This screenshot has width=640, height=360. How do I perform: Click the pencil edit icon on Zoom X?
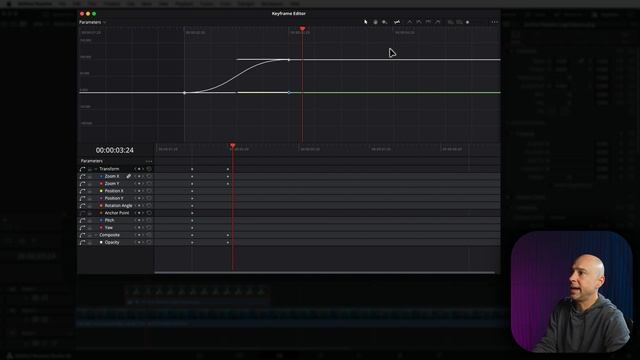click(x=129, y=176)
